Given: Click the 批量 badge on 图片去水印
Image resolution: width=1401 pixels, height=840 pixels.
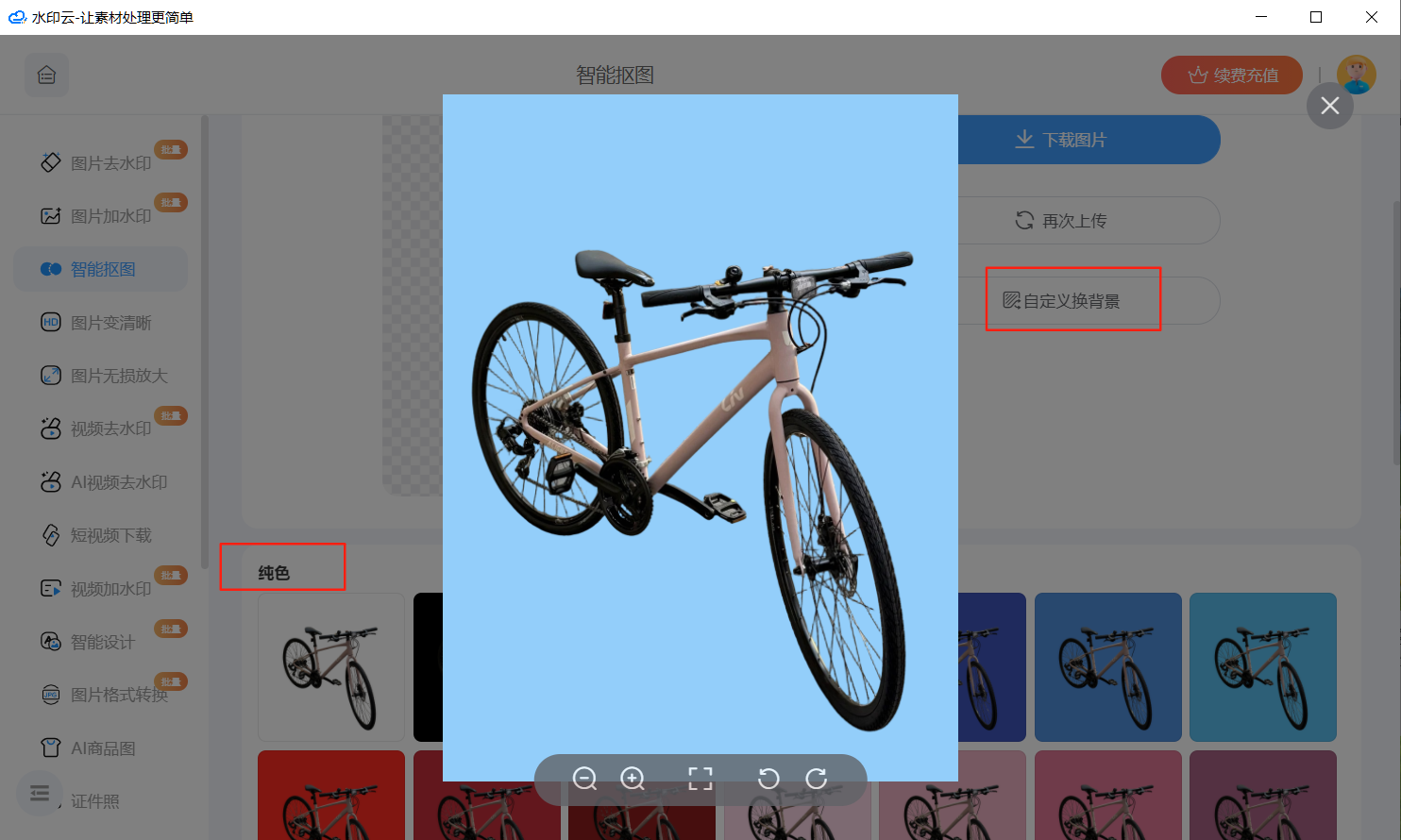Looking at the screenshot, I should pos(171,149).
